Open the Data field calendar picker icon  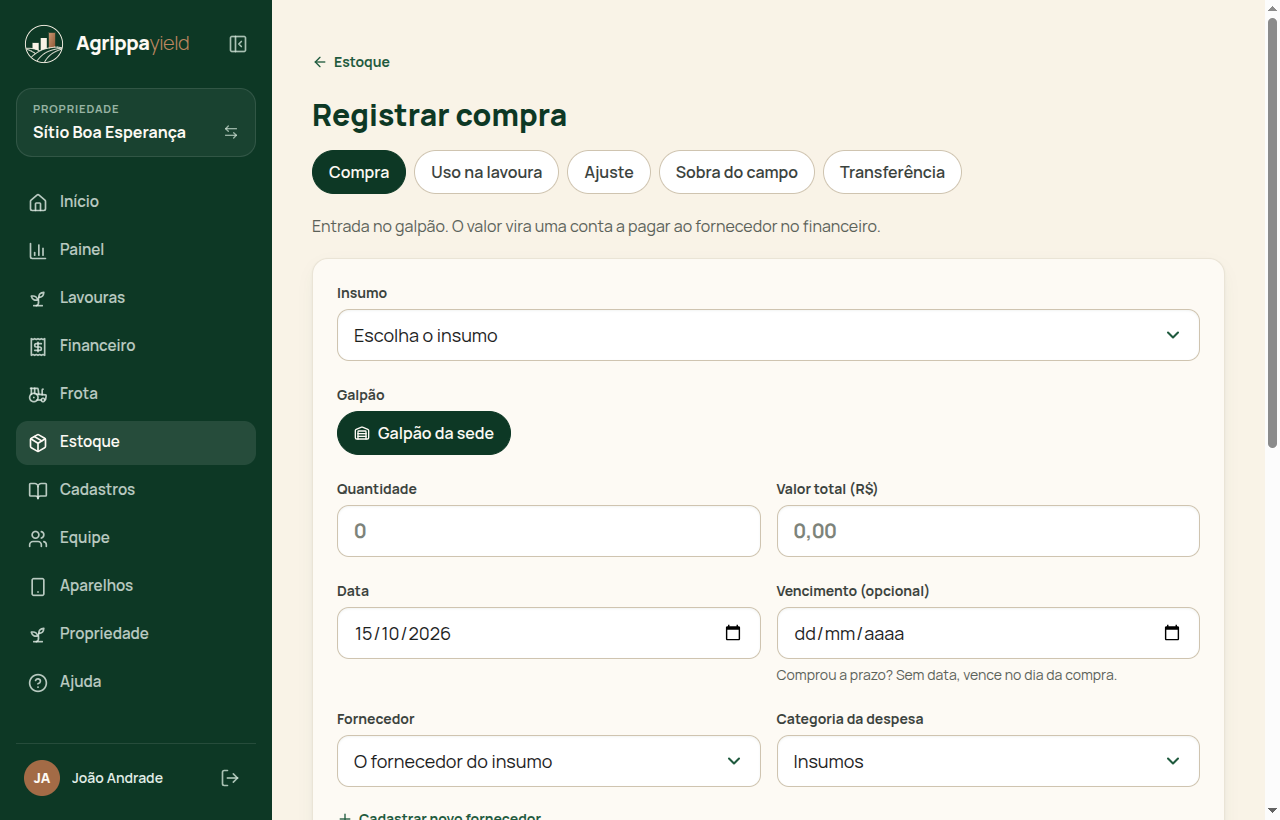tap(733, 633)
